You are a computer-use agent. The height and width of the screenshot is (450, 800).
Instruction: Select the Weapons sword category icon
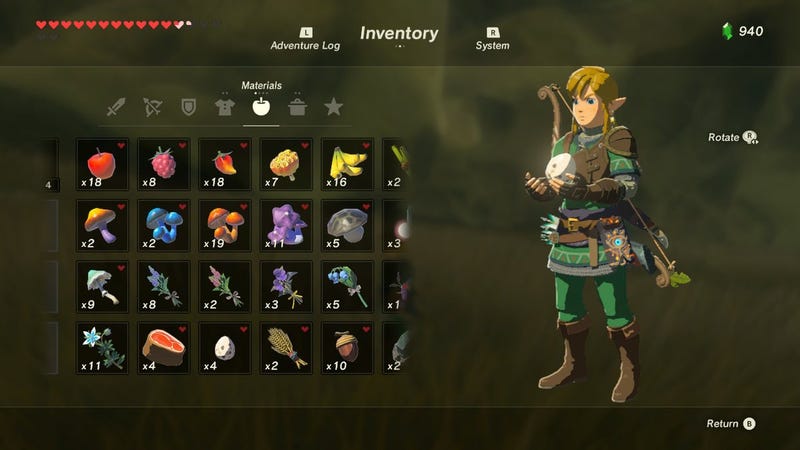[x=116, y=107]
